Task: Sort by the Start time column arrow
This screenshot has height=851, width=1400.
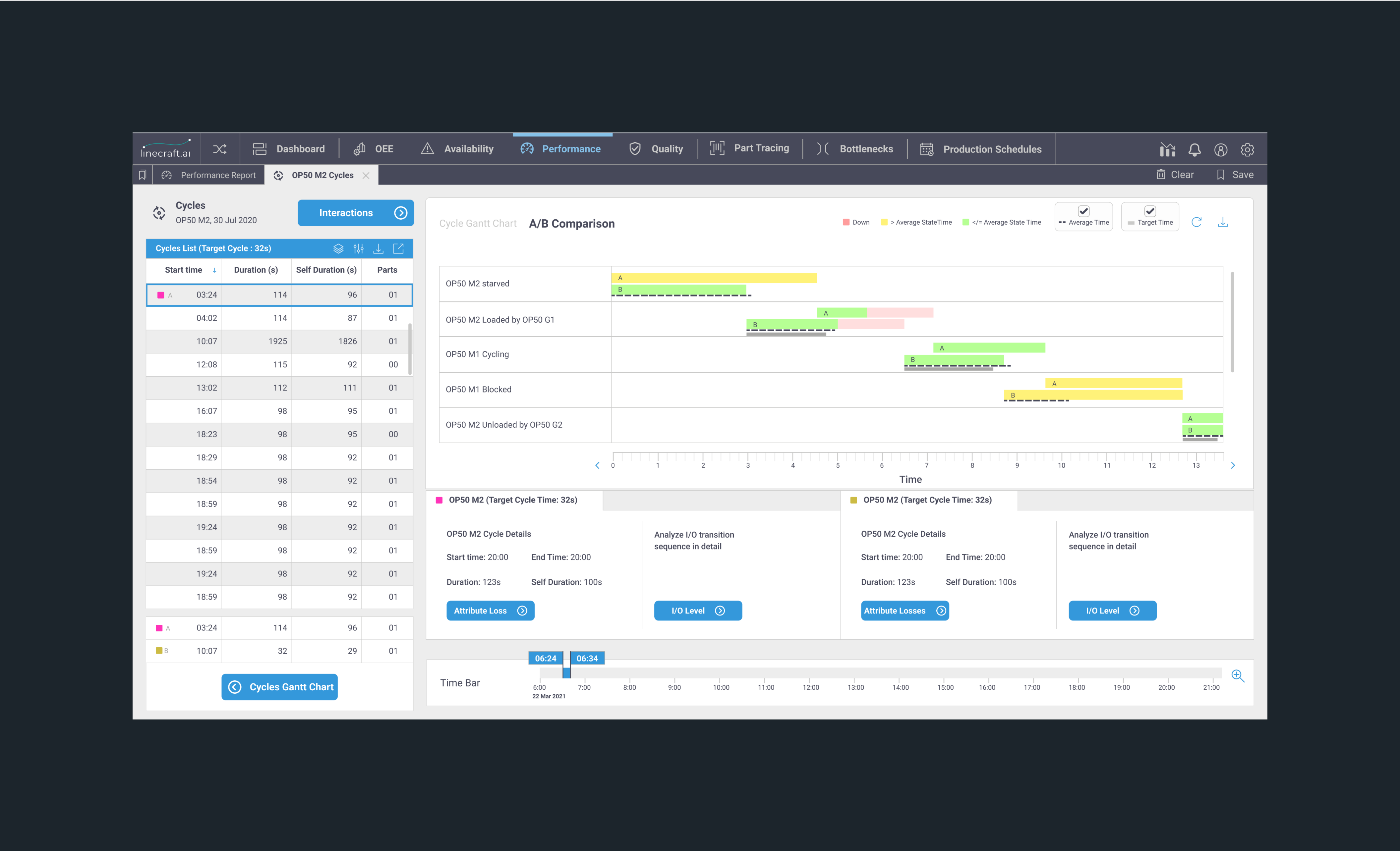Action: (214, 270)
